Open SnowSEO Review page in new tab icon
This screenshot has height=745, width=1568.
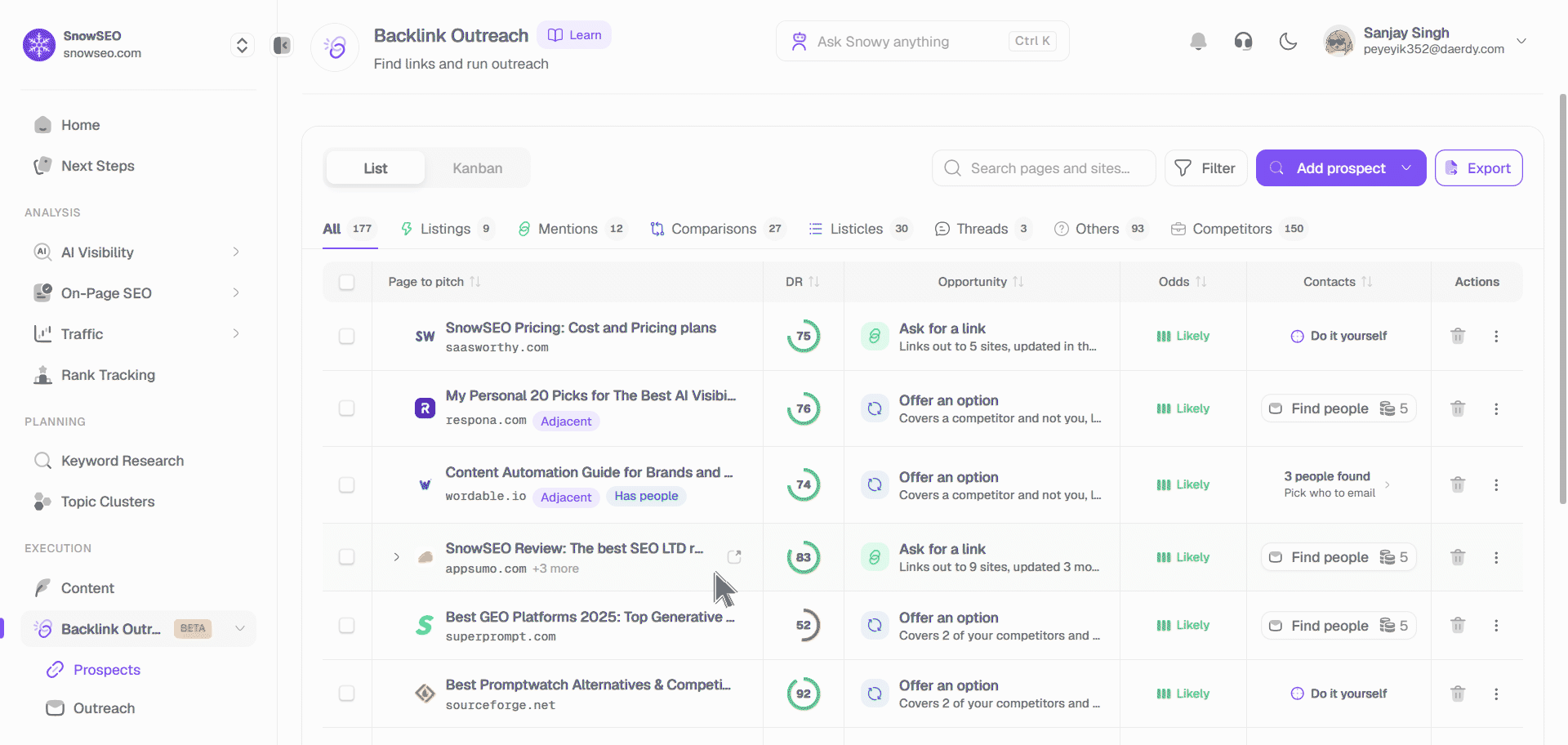point(734,556)
